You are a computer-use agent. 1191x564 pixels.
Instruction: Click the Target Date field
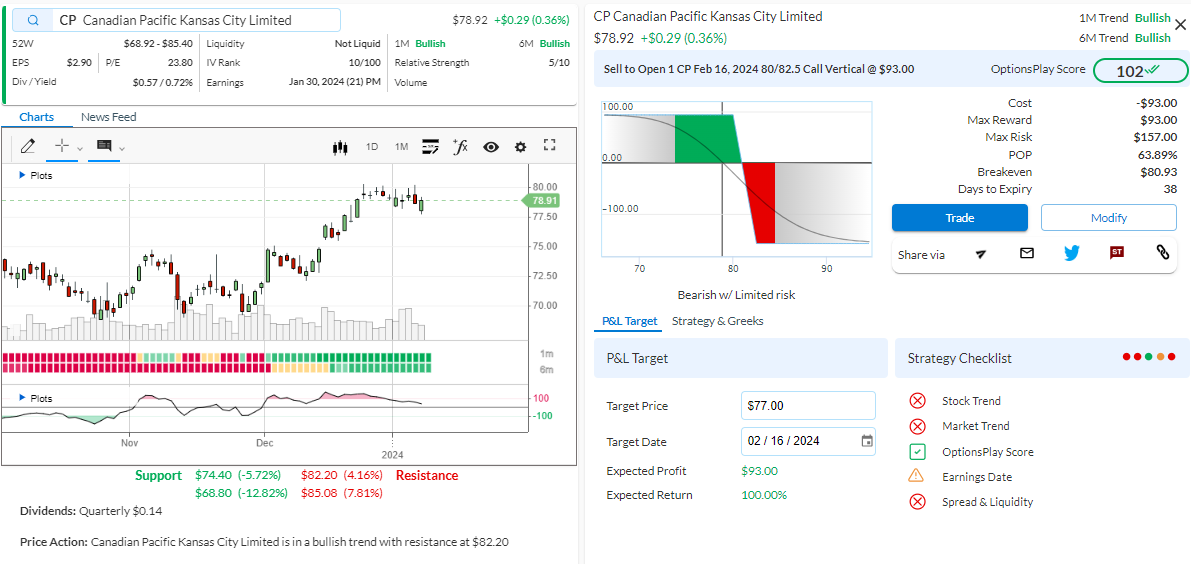click(808, 441)
